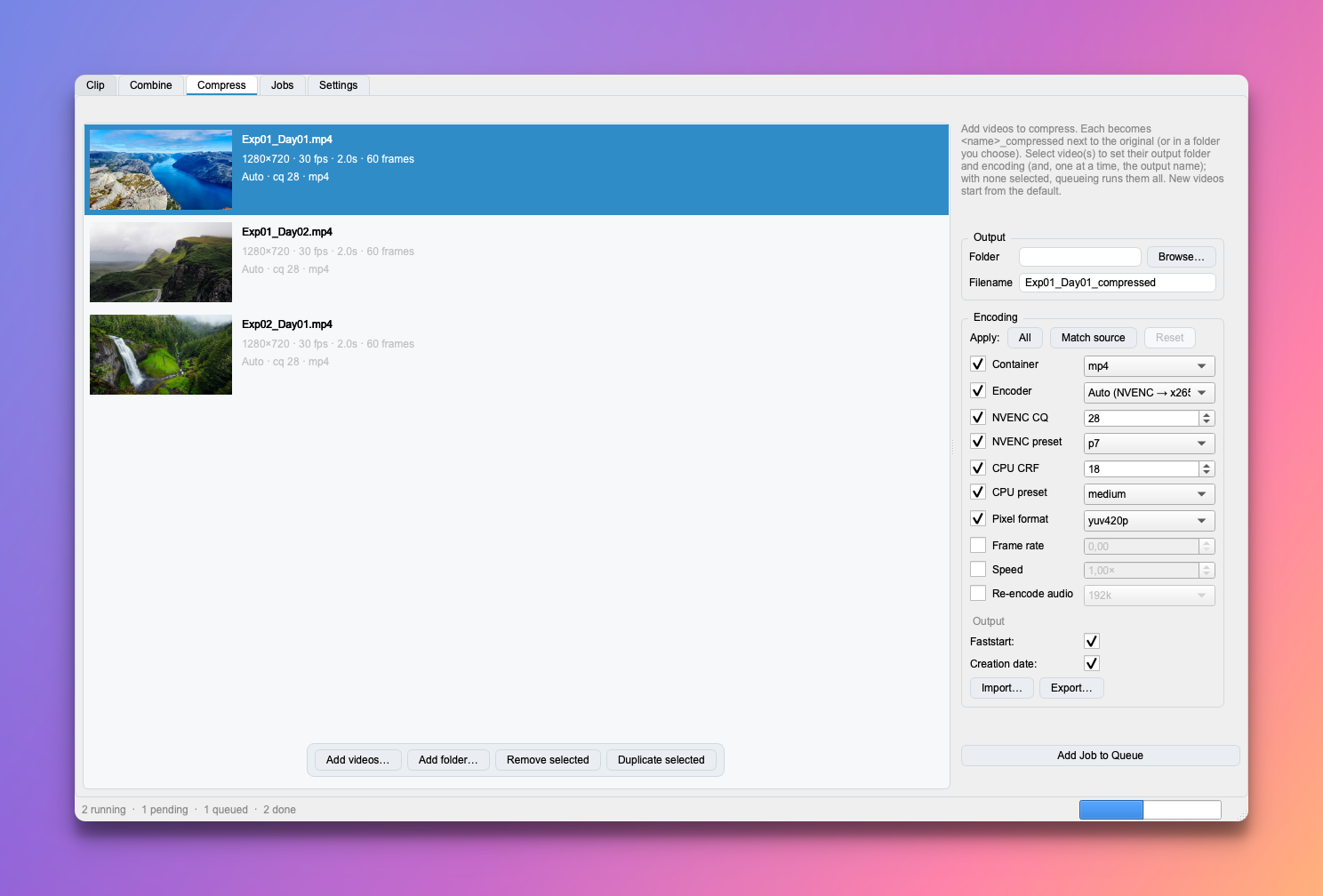Viewport: 1323px width, 896px height.
Task: Import encoding settings
Action: (x=1001, y=688)
